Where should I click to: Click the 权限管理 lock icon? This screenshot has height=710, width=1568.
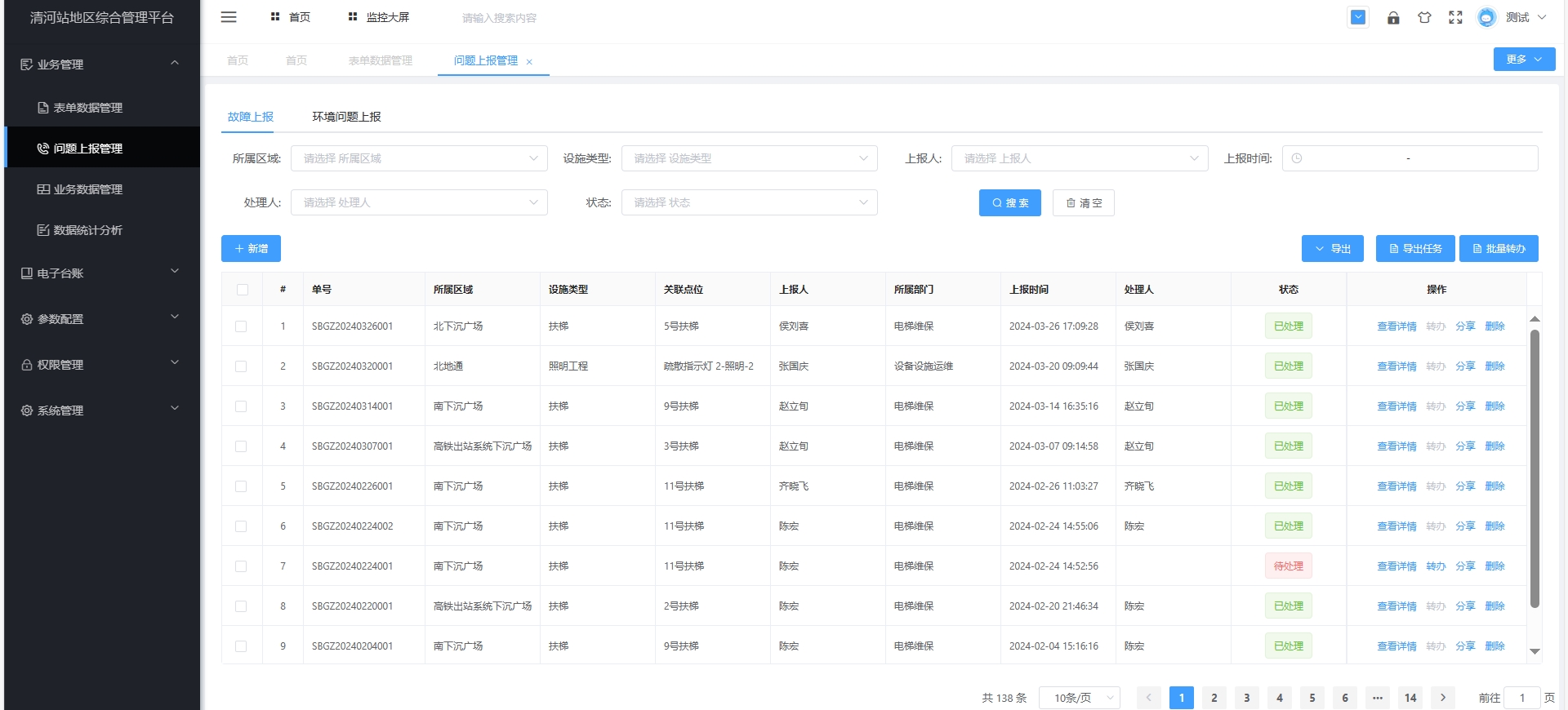click(27, 365)
